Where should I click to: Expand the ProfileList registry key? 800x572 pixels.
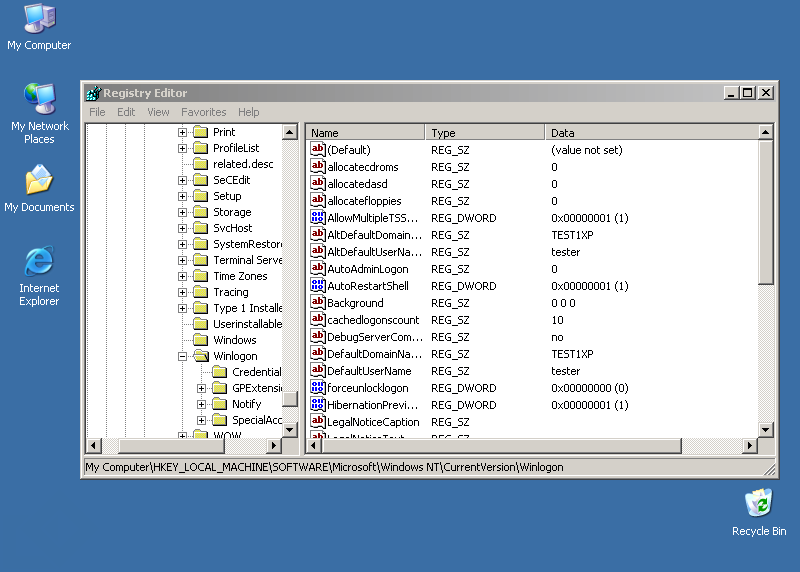pyautogui.click(x=182, y=148)
